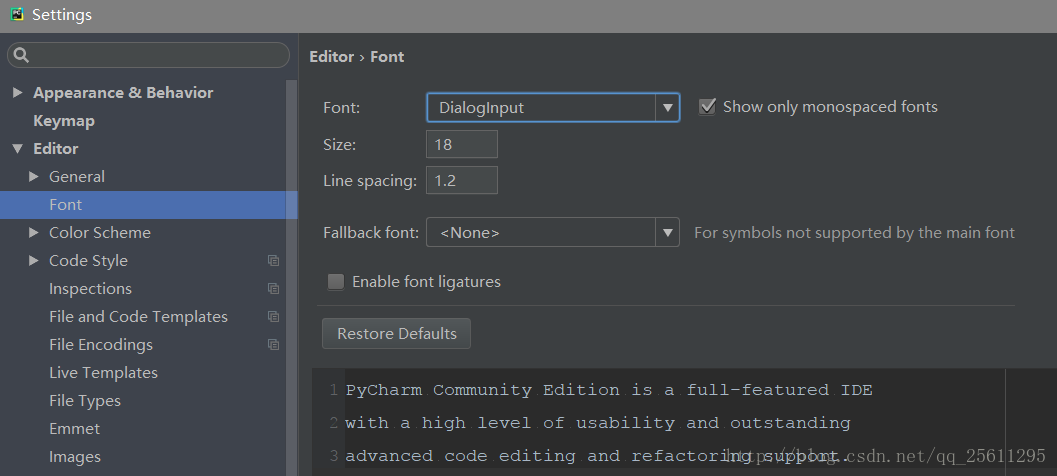Expand the Color Scheme node

(34, 233)
